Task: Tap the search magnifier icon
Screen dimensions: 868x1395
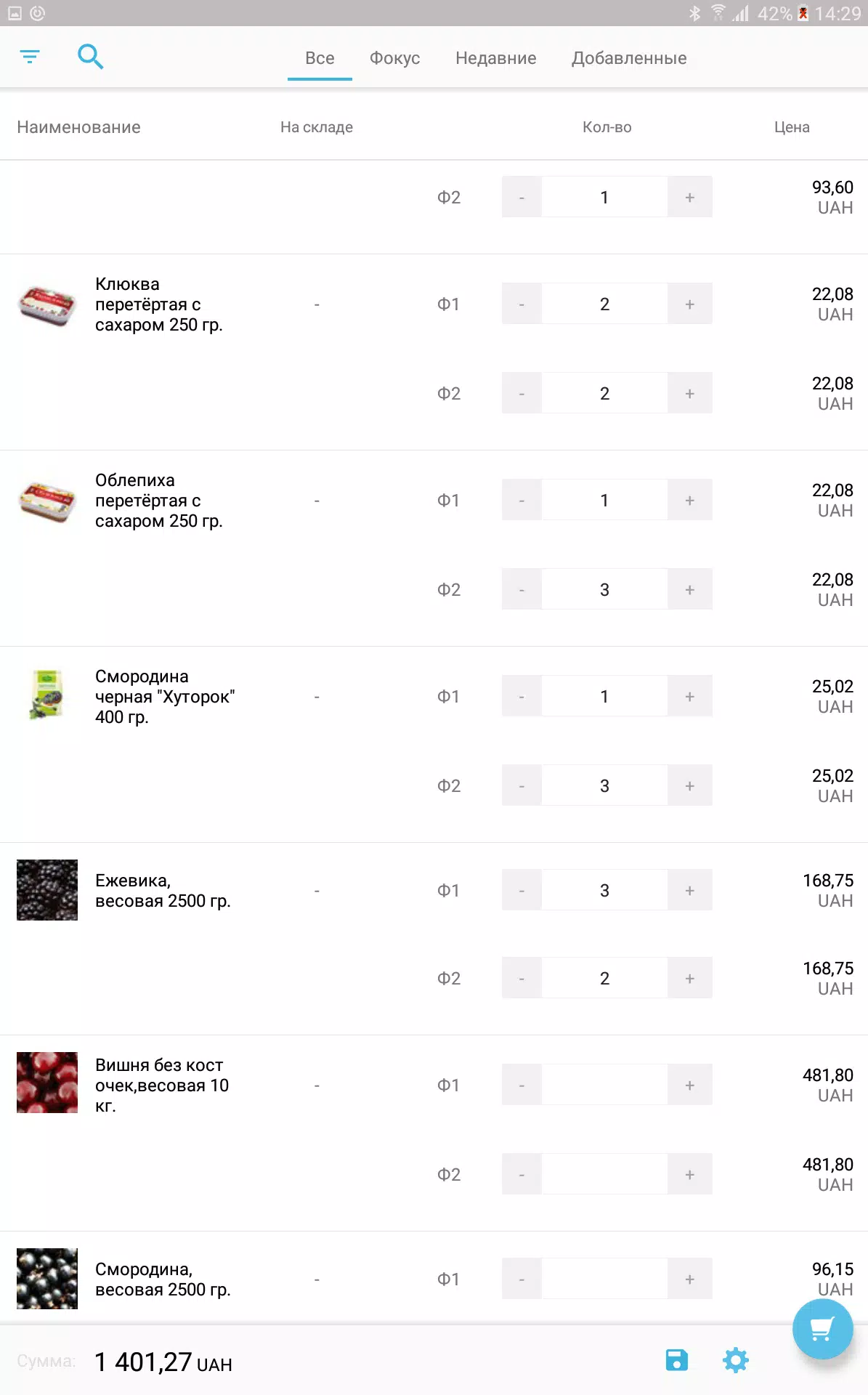Action: click(90, 57)
